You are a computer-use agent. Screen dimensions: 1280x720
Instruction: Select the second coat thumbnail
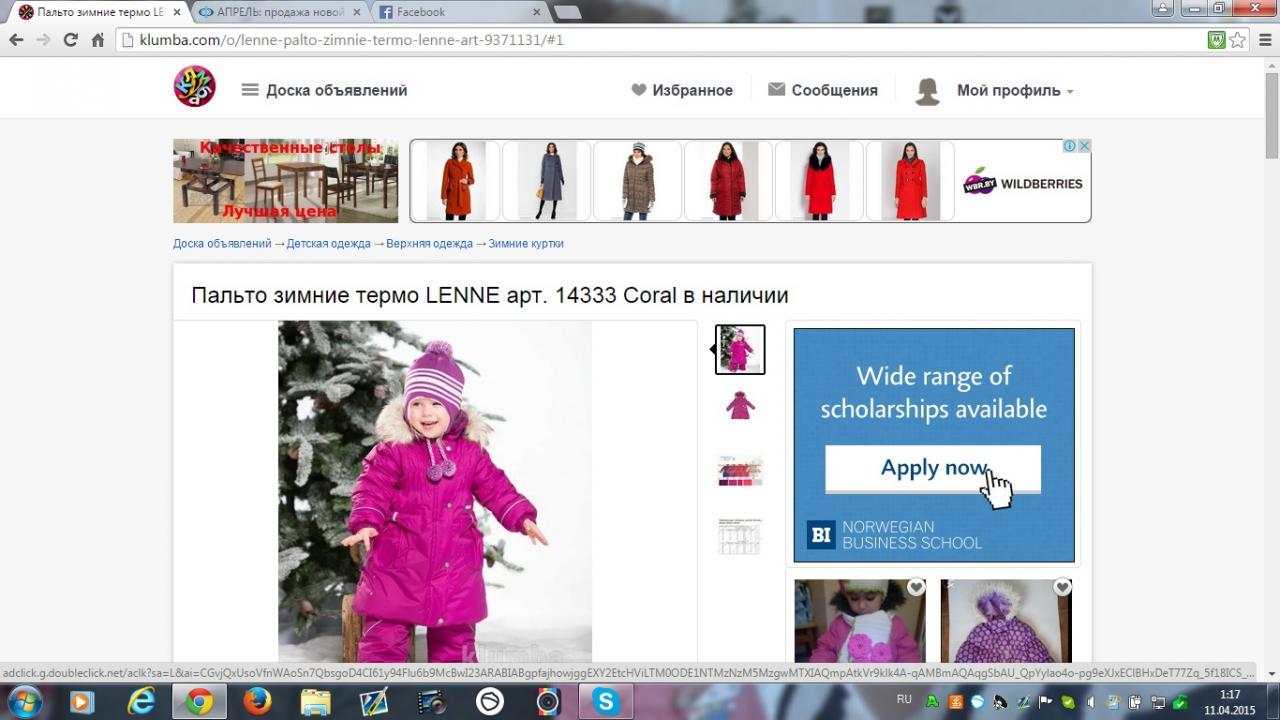pos(740,406)
